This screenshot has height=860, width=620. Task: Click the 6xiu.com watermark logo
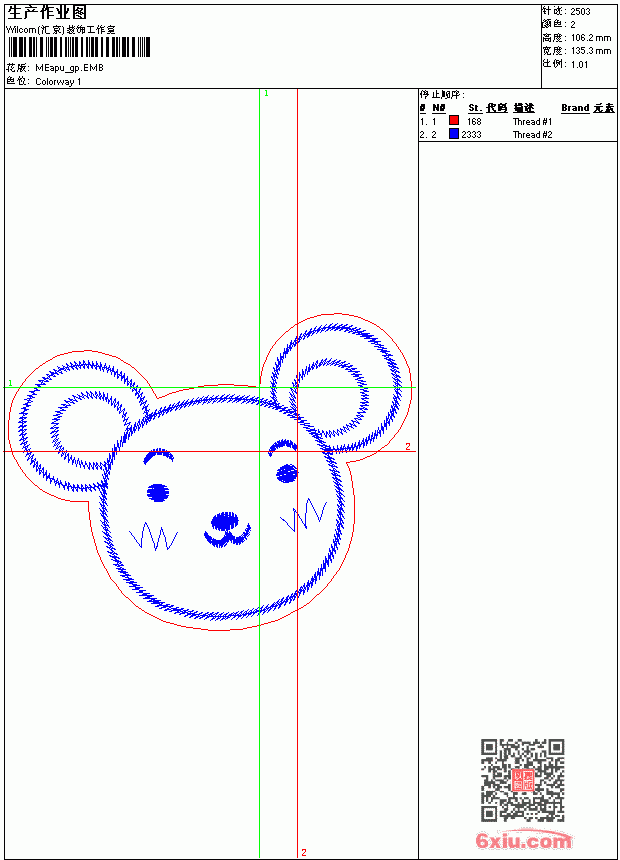click(523, 840)
